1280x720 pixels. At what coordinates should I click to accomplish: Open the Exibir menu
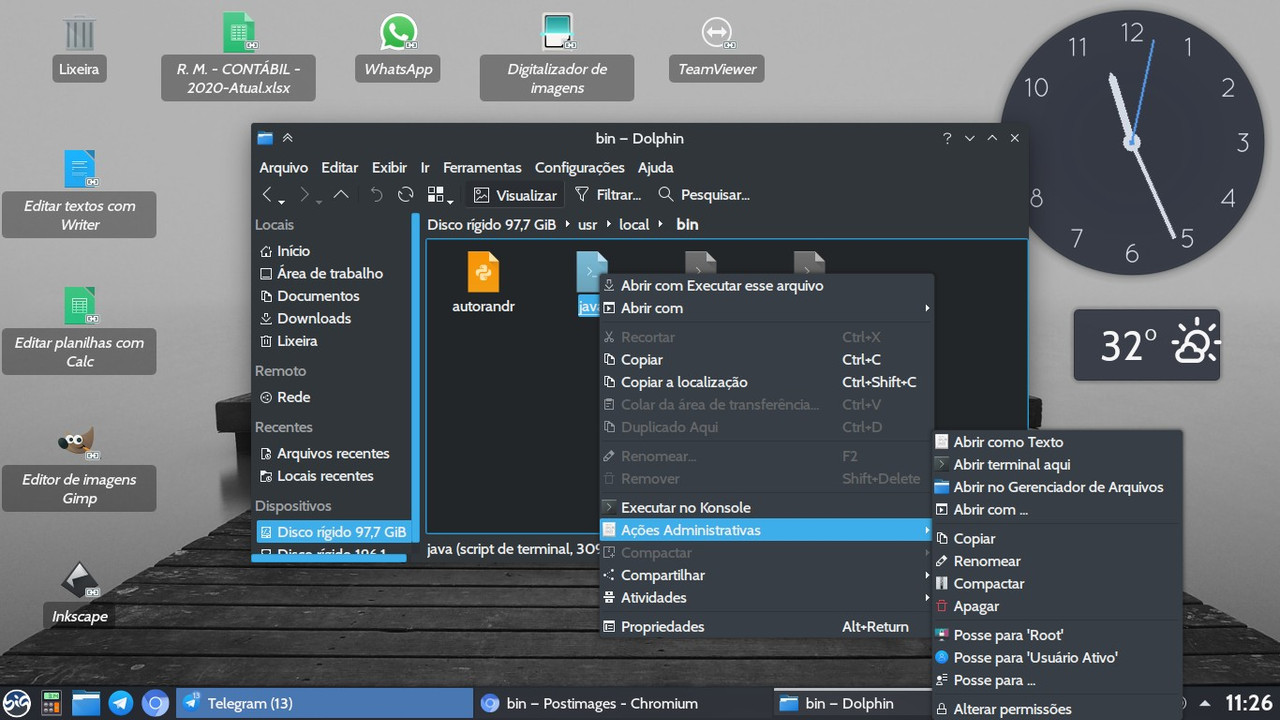pyautogui.click(x=389, y=167)
